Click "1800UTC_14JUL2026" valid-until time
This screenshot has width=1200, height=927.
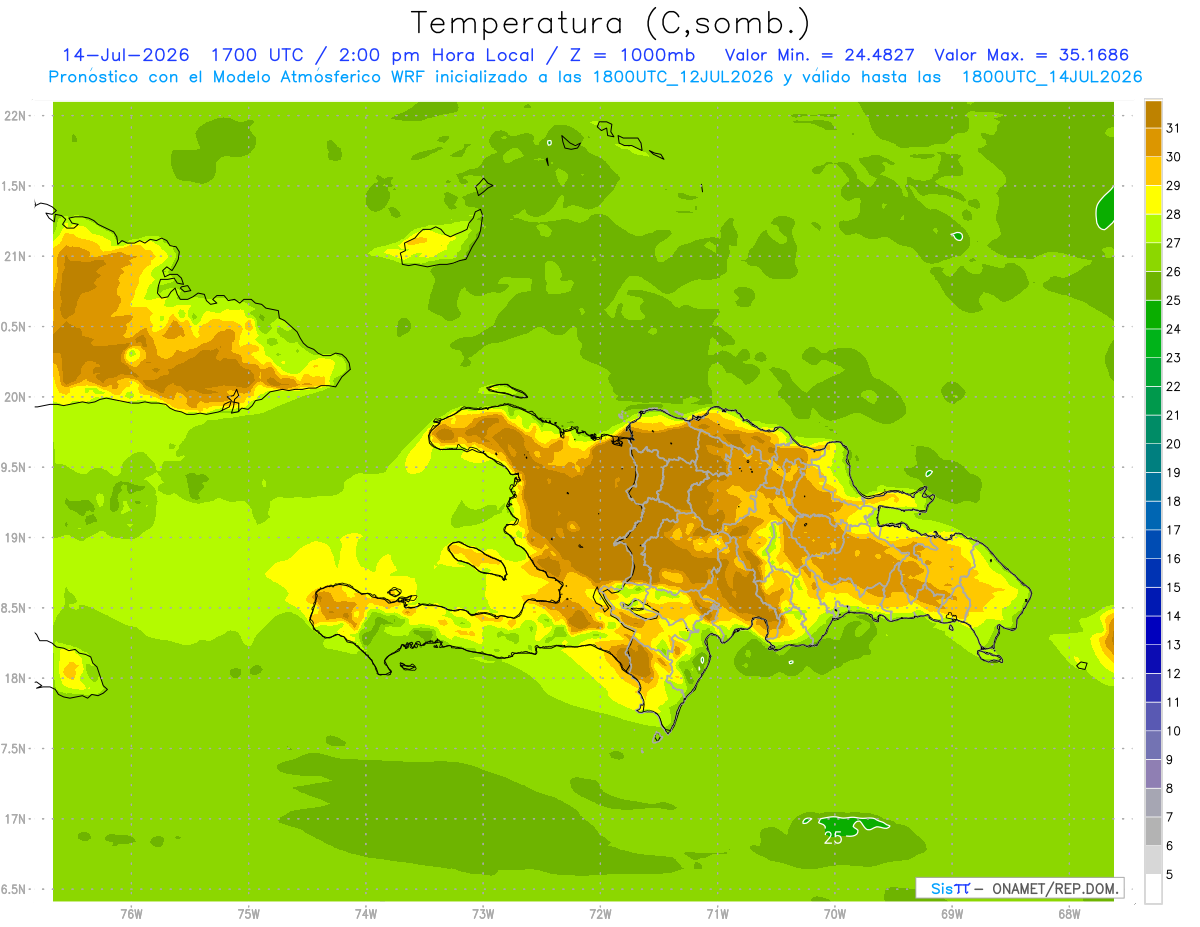tap(1052, 77)
